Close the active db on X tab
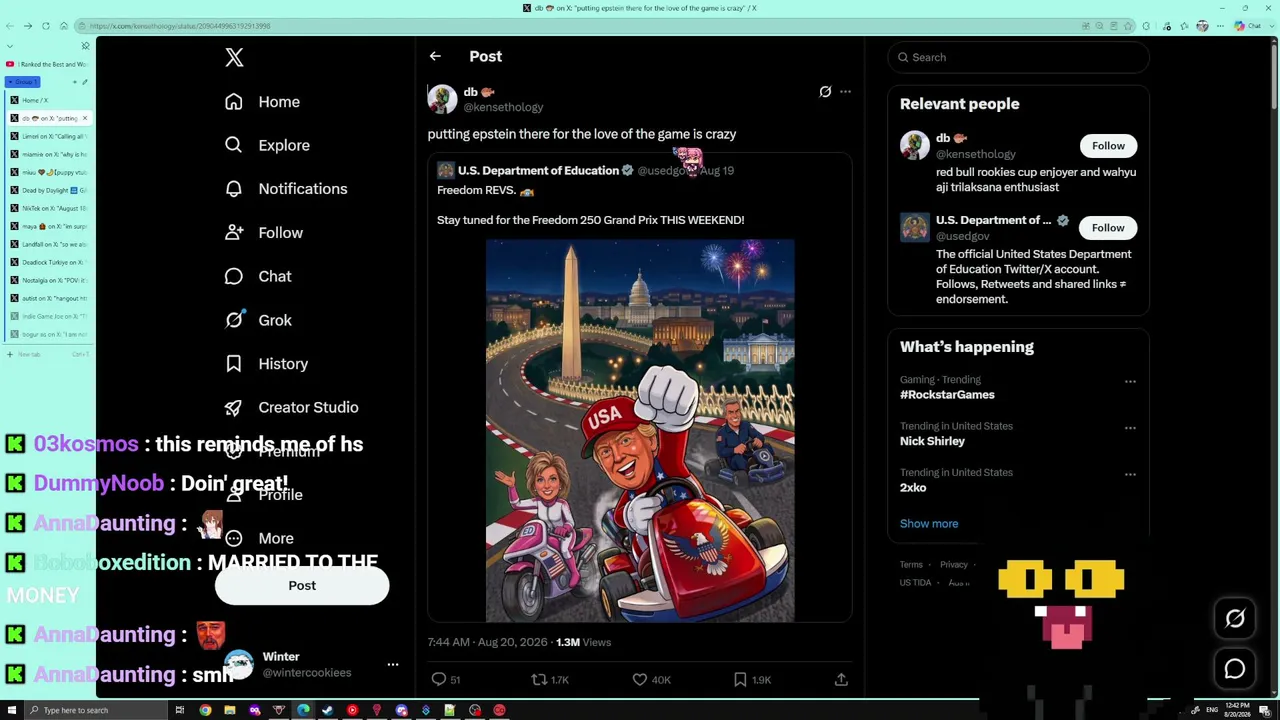 tap(85, 118)
